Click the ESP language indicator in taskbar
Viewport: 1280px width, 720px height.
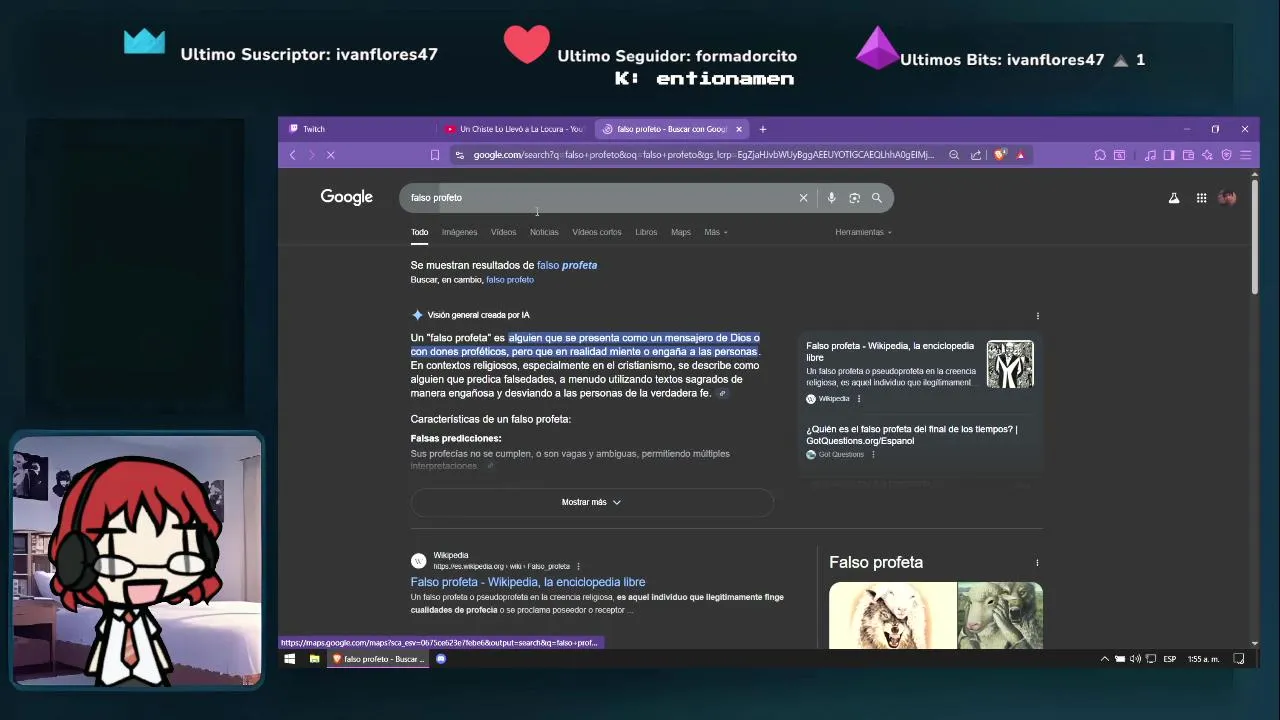(1169, 659)
